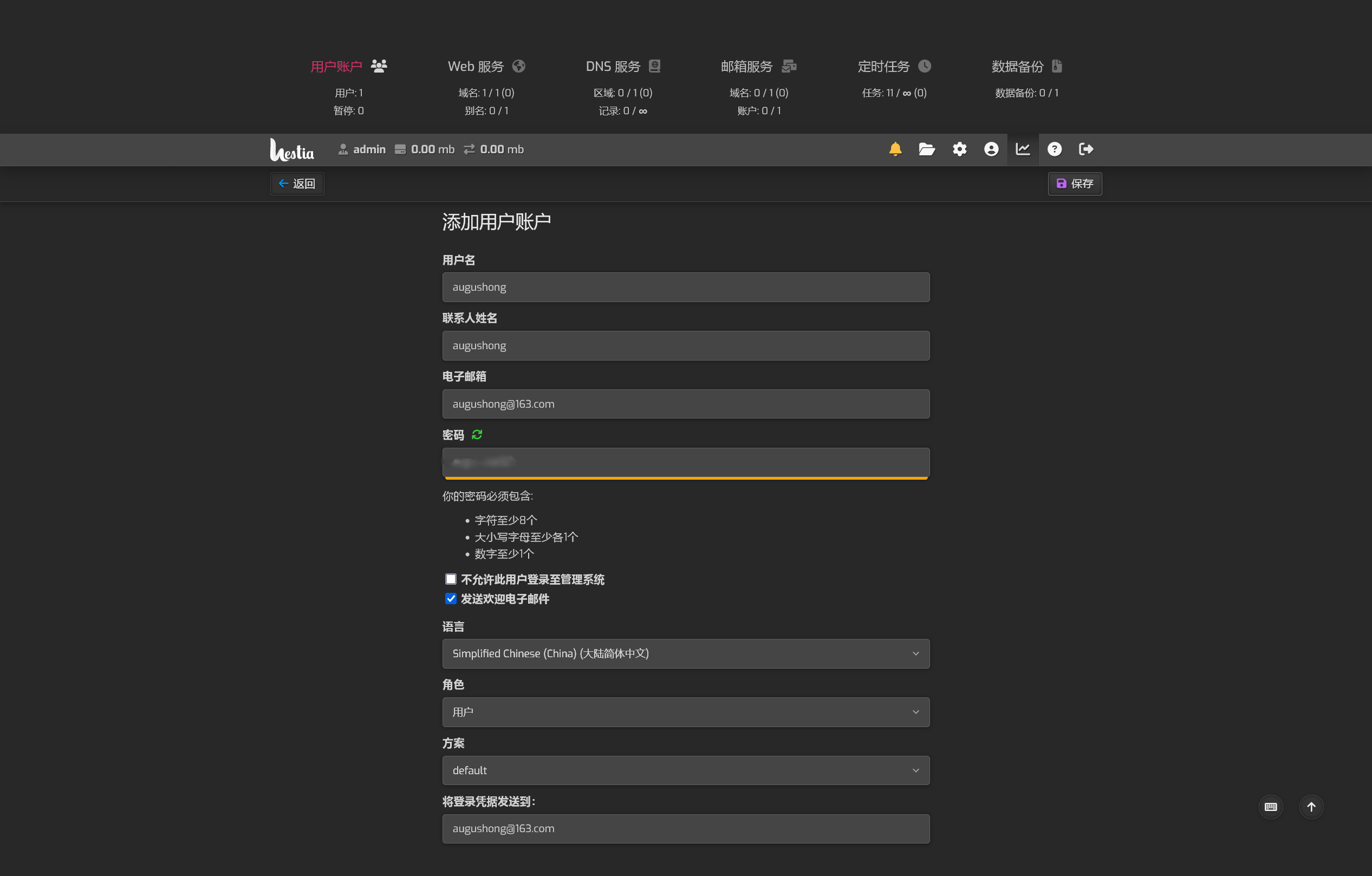Click the 保存 save button
This screenshot has height=876, width=1372.
(x=1075, y=184)
